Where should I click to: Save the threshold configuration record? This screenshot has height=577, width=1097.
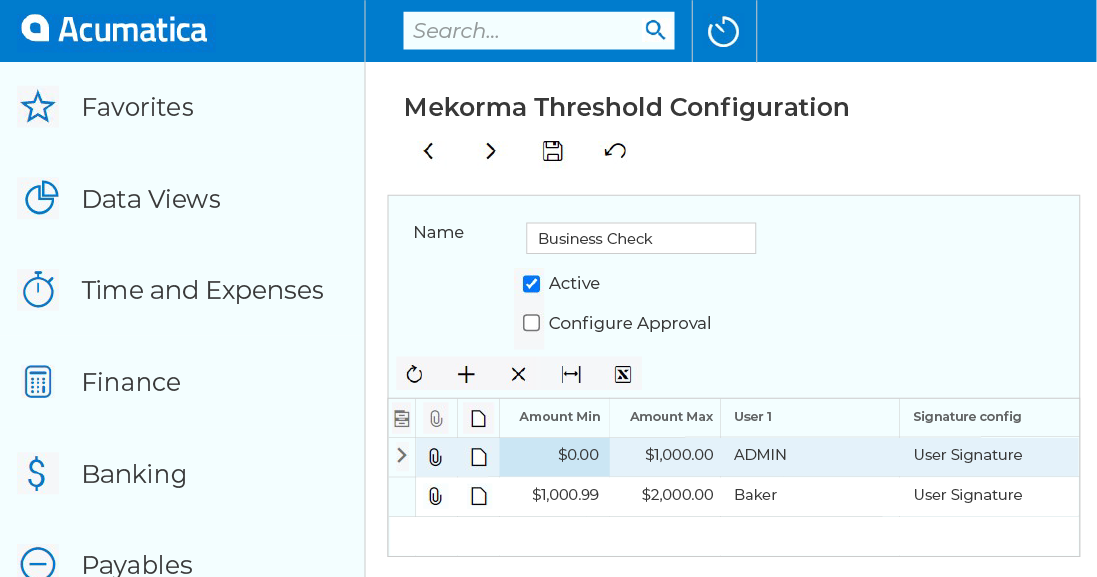pos(552,150)
